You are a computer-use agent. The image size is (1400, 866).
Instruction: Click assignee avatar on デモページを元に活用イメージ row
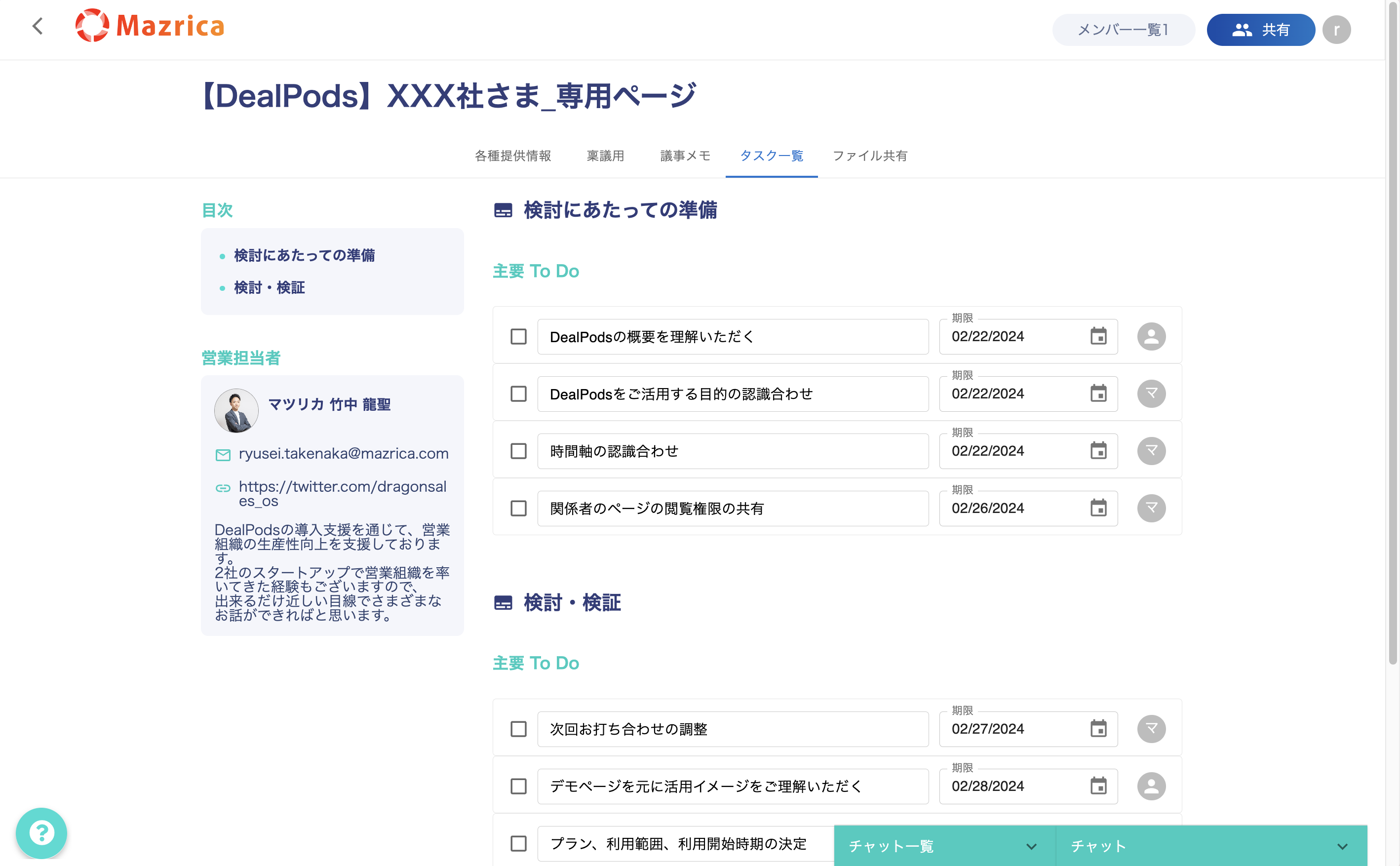[x=1152, y=786]
